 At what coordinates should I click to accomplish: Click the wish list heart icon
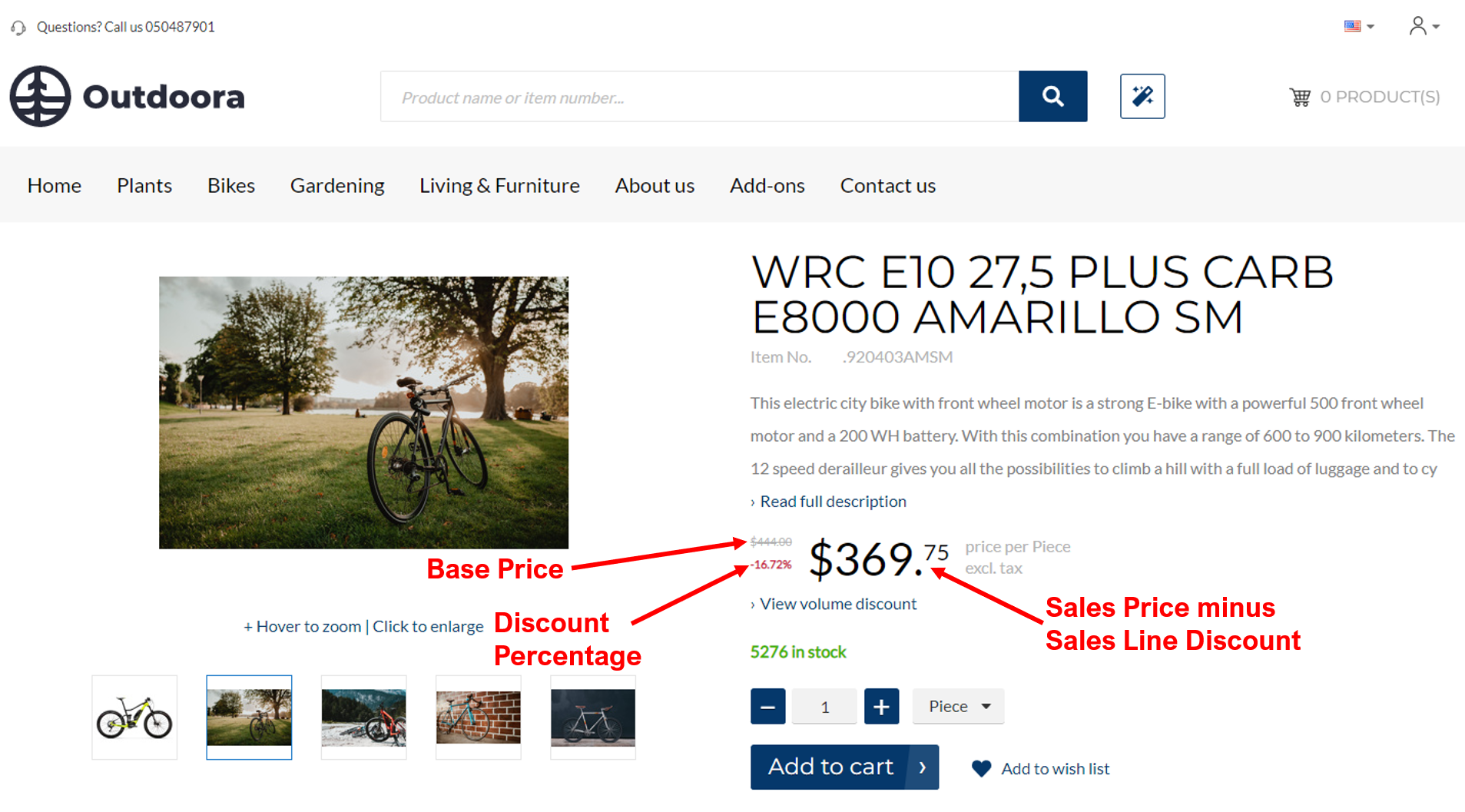pyautogui.click(x=981, y=768)
